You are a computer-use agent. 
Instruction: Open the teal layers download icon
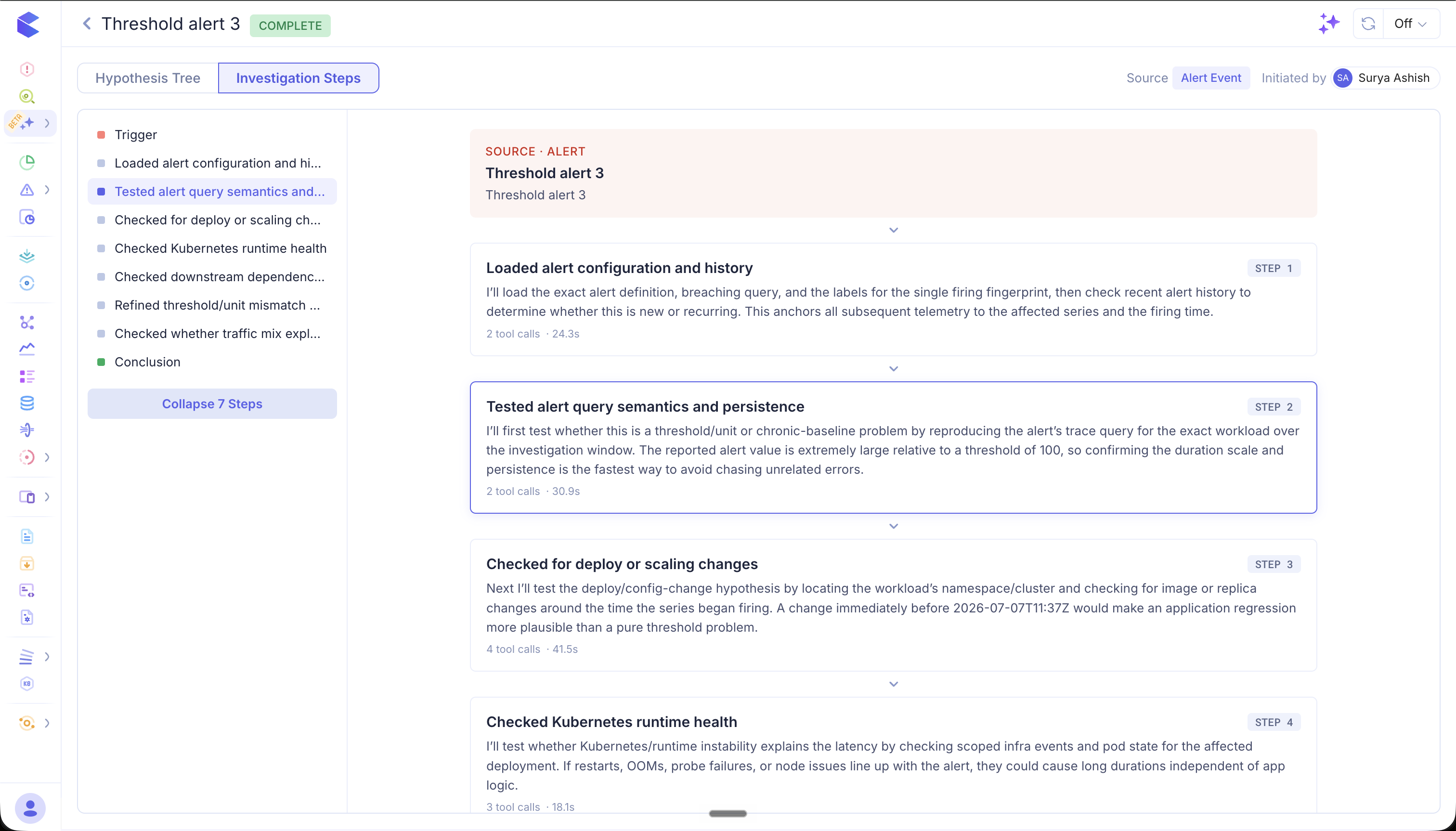(x=27, y=256)
